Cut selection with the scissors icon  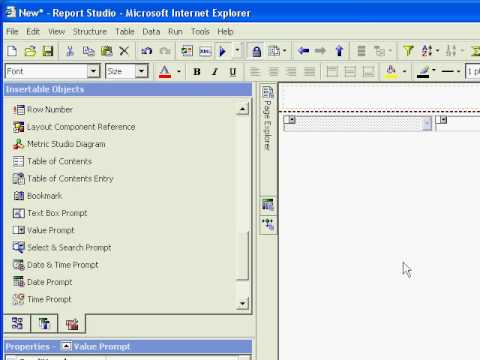pos(70,51)
